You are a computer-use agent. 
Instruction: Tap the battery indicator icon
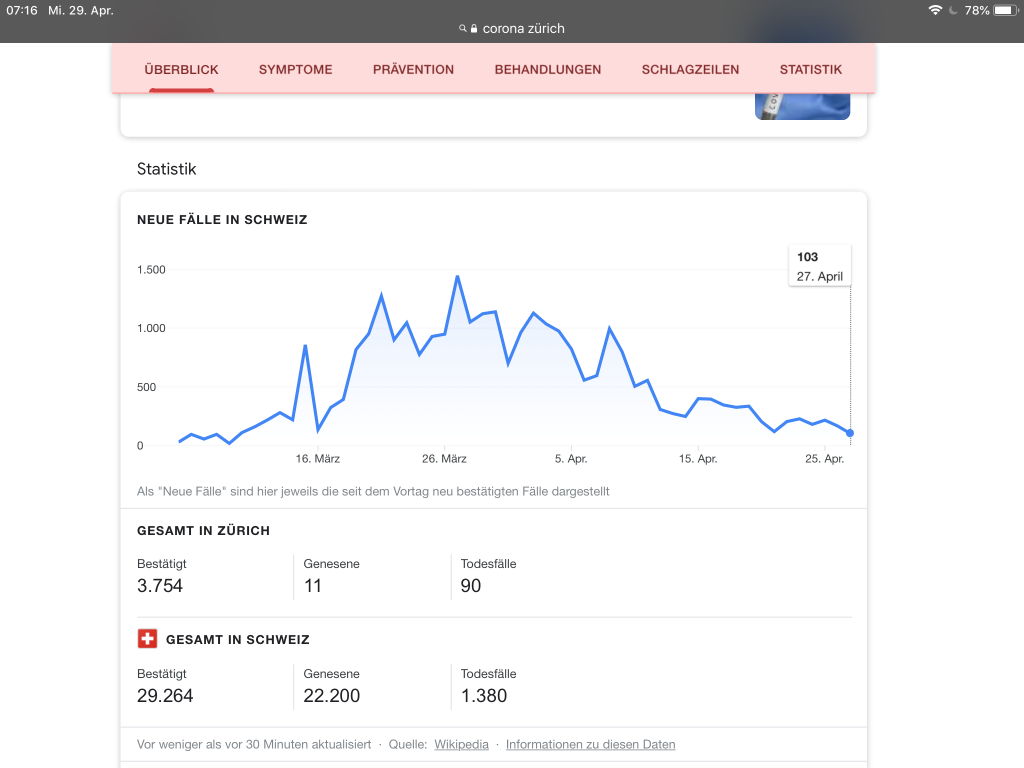click(1006, 10)
